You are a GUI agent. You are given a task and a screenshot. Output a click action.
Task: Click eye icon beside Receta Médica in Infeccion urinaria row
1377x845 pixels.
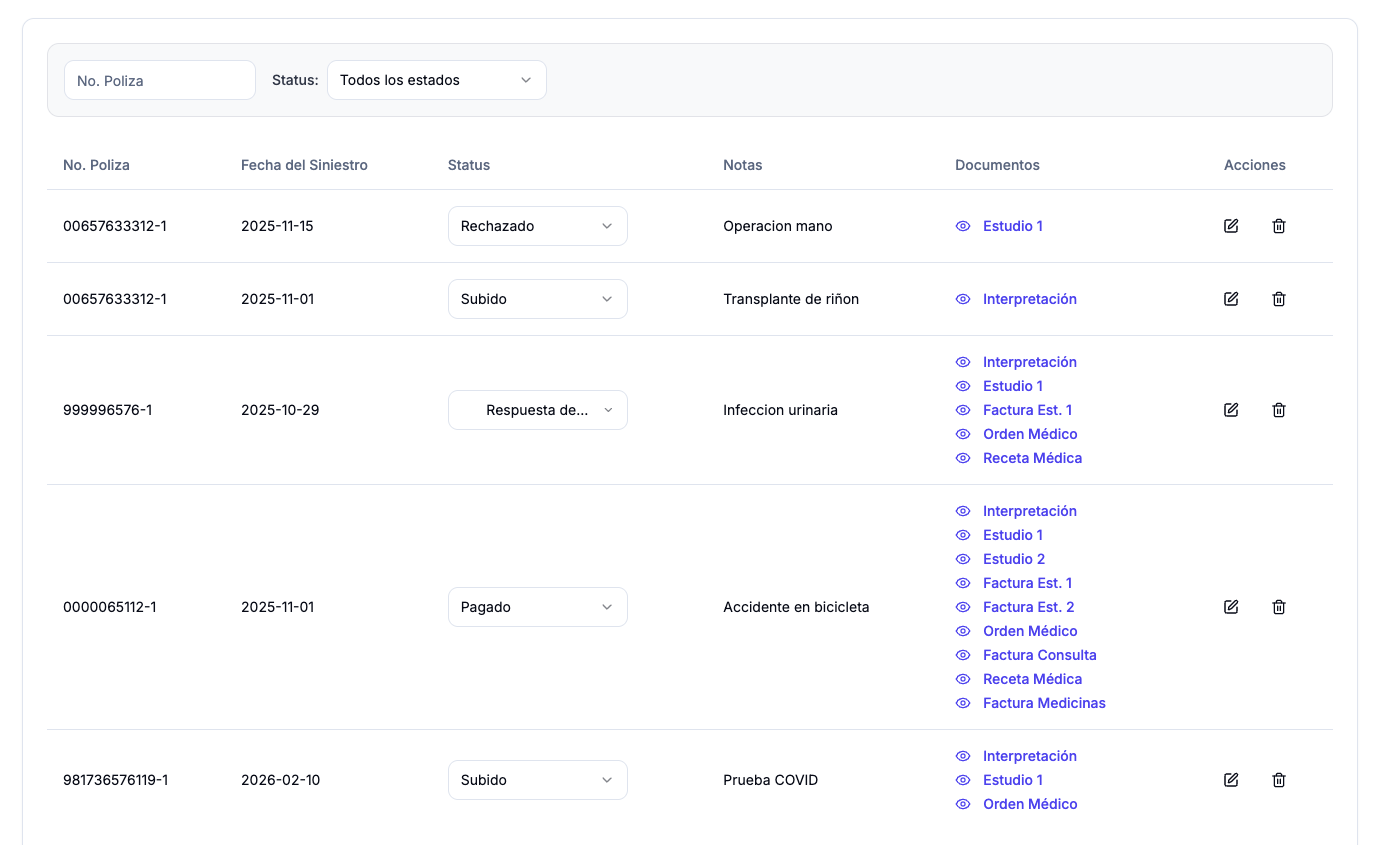click(x=963, y=458)
